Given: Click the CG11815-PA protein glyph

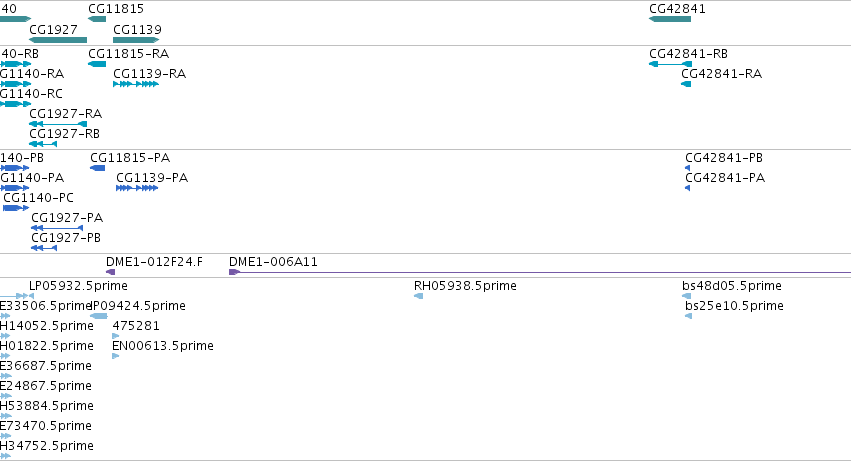Looking at the screenshot, I should coord(98,168).
